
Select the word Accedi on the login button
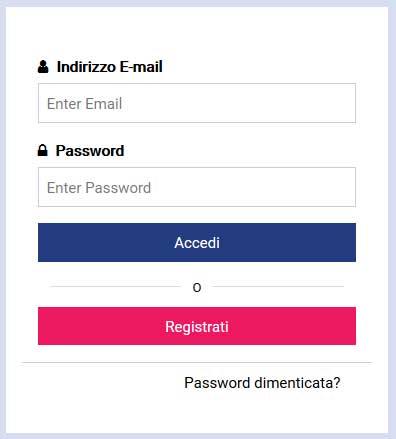point(197,243)
